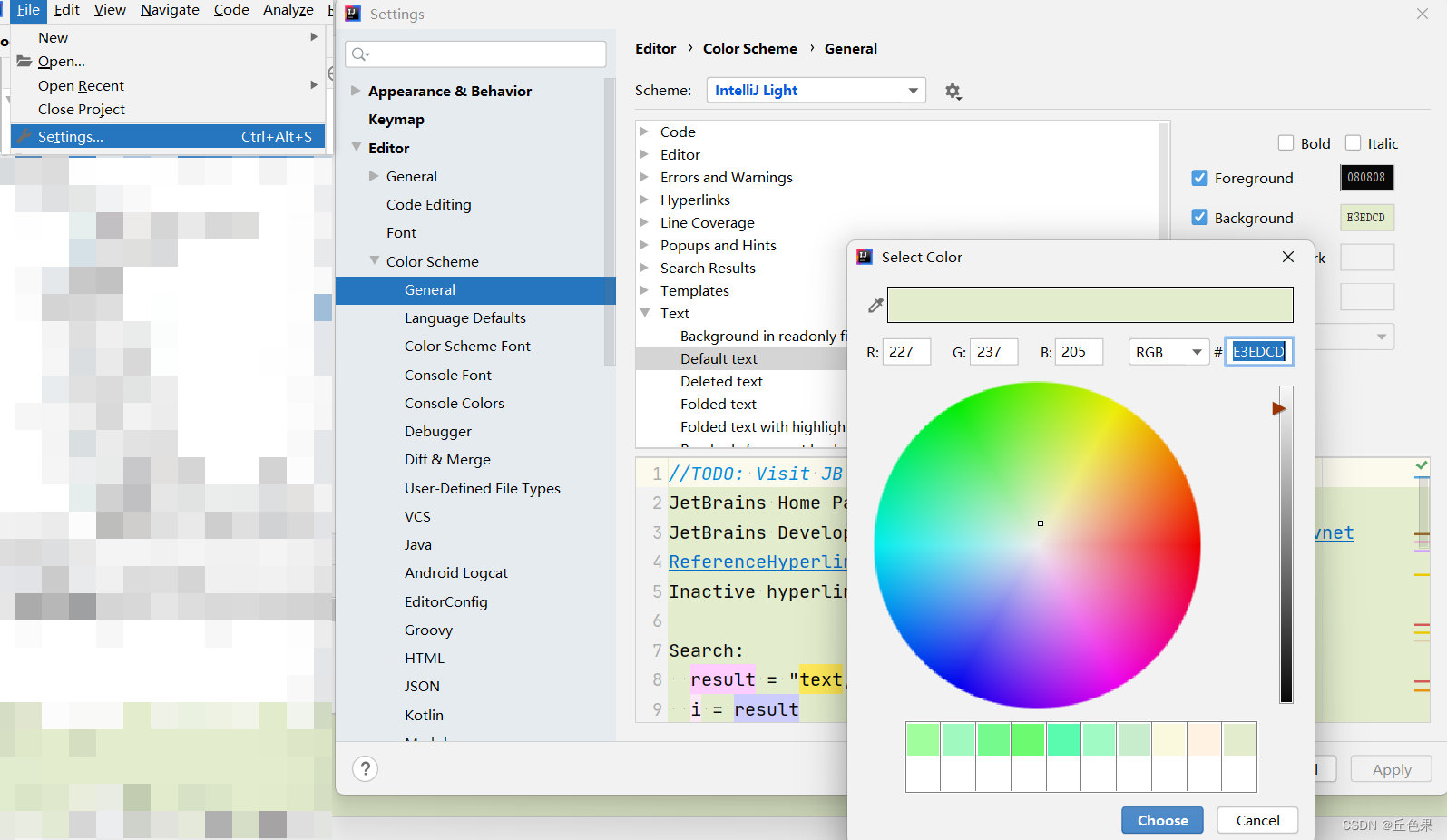Expand the Code category
Screen dimensions: 1447x840
click(x=644, y=132)
